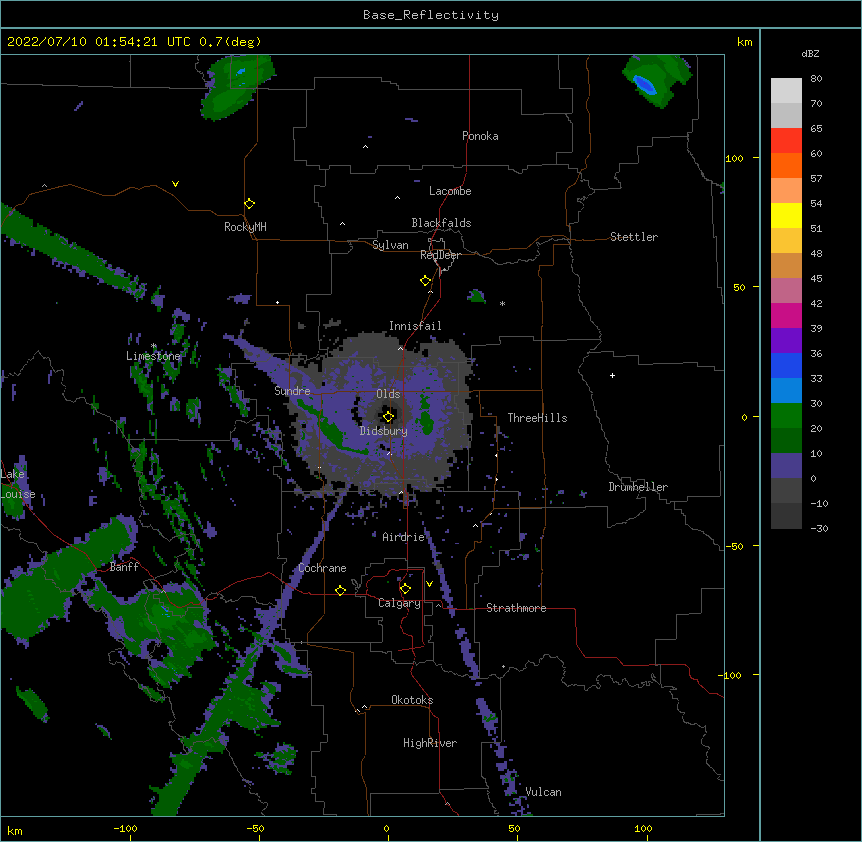Screen dimensions: 862x842
Task: Click the yellow diamond marker above Calgary label
Action: click(405, 589)
